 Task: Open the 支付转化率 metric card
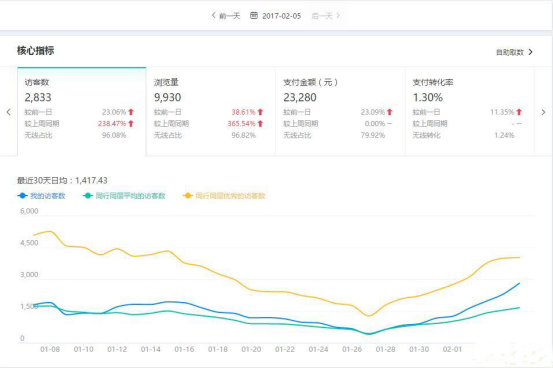(x=470, y=111)
